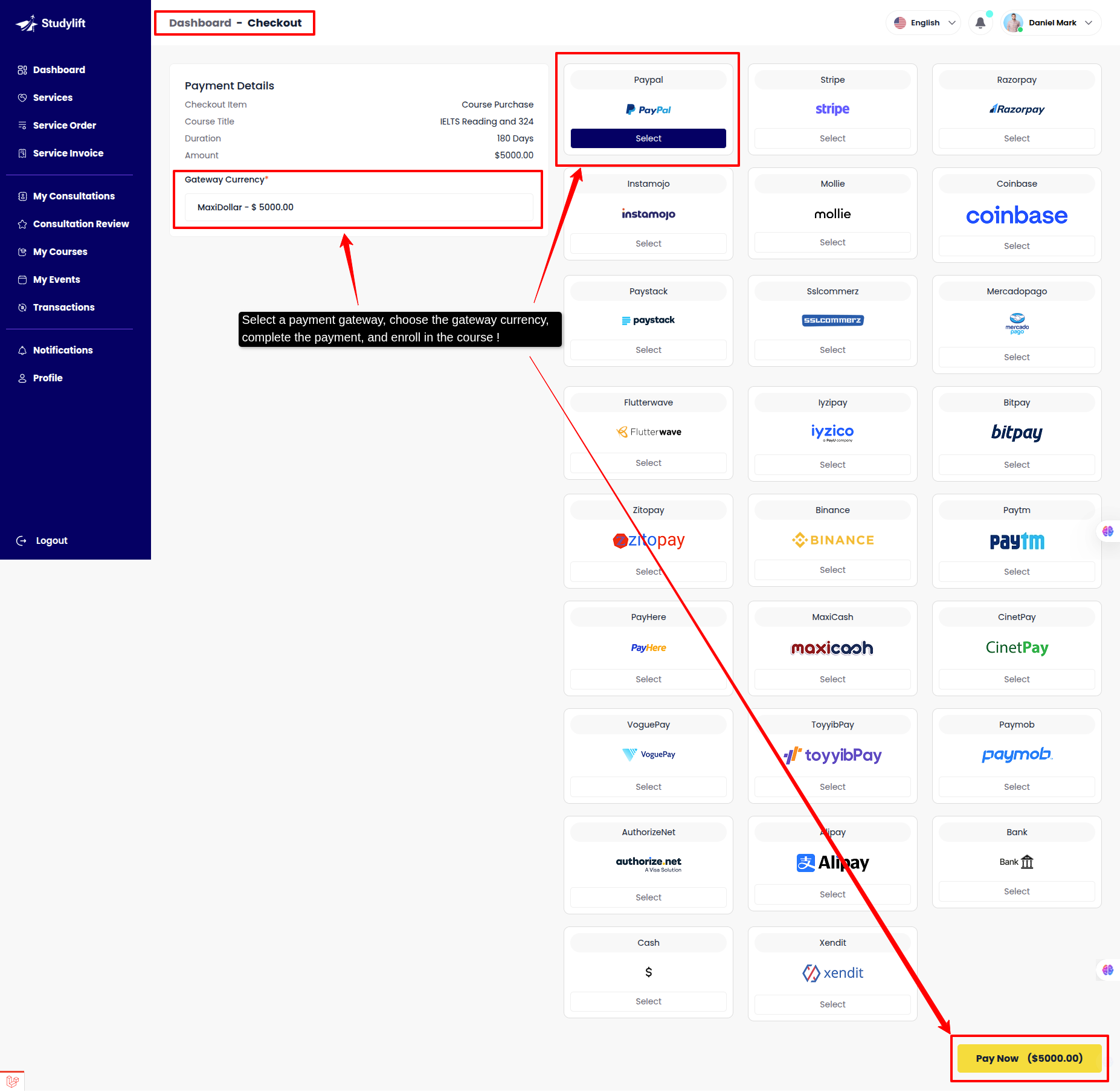Click the Transactions sidebar icon
The height and width of the screenshot is (1092, 1120).
[x=22, y=308]
